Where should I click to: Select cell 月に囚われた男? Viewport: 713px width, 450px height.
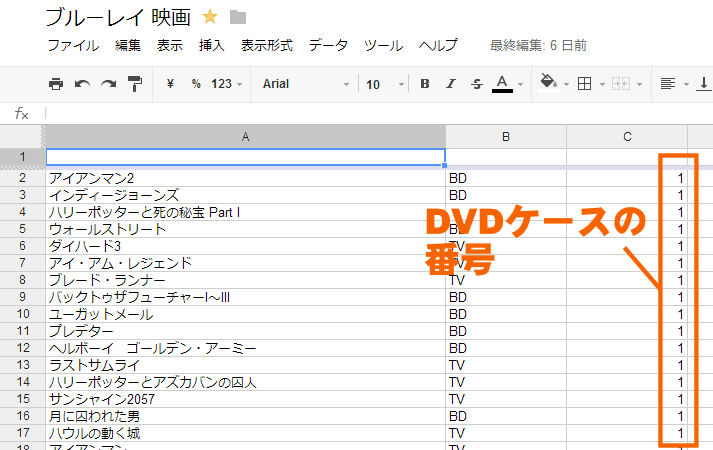(246, 416)
